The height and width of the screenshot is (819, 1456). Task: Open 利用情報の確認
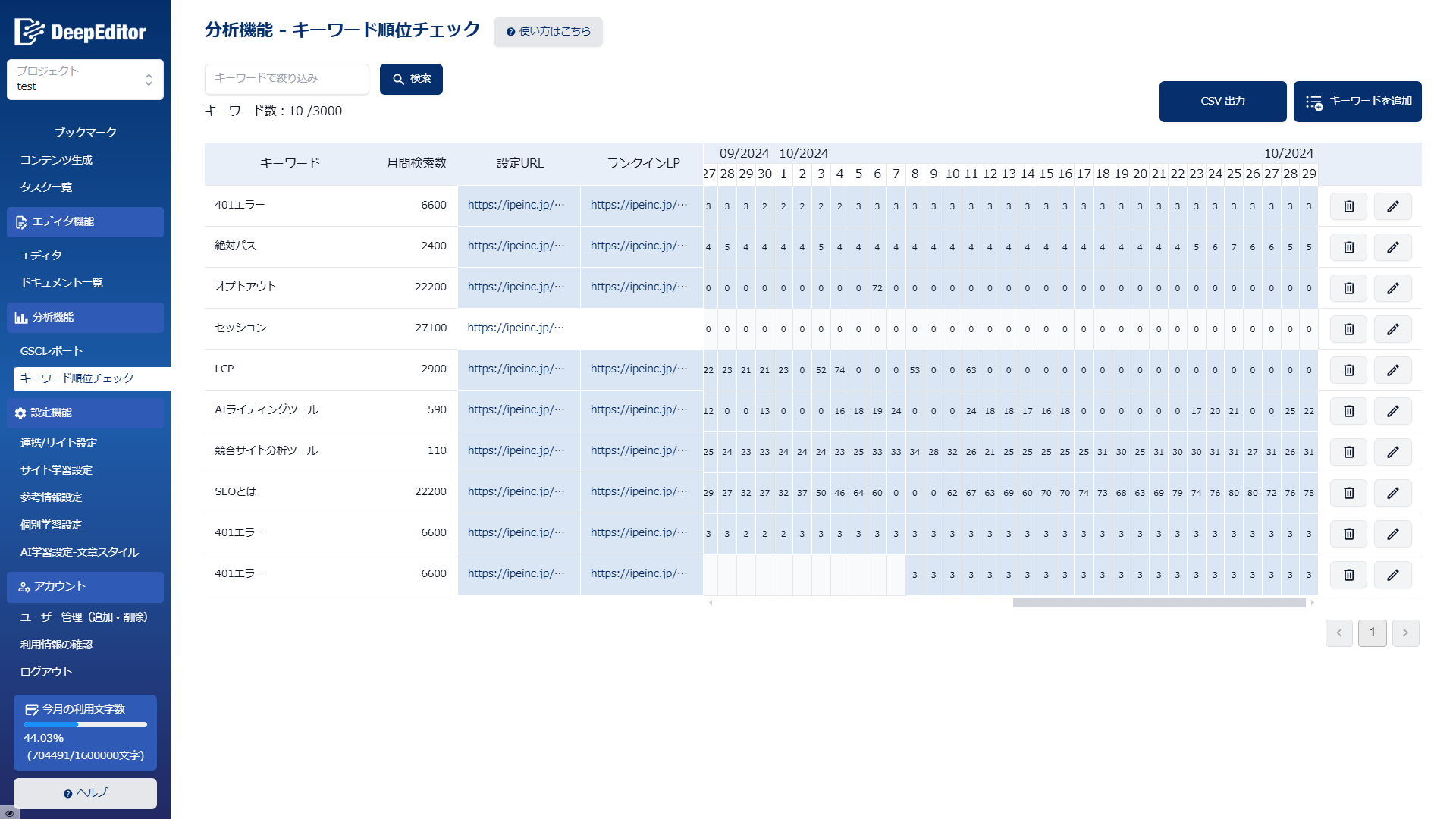(56, 645)
